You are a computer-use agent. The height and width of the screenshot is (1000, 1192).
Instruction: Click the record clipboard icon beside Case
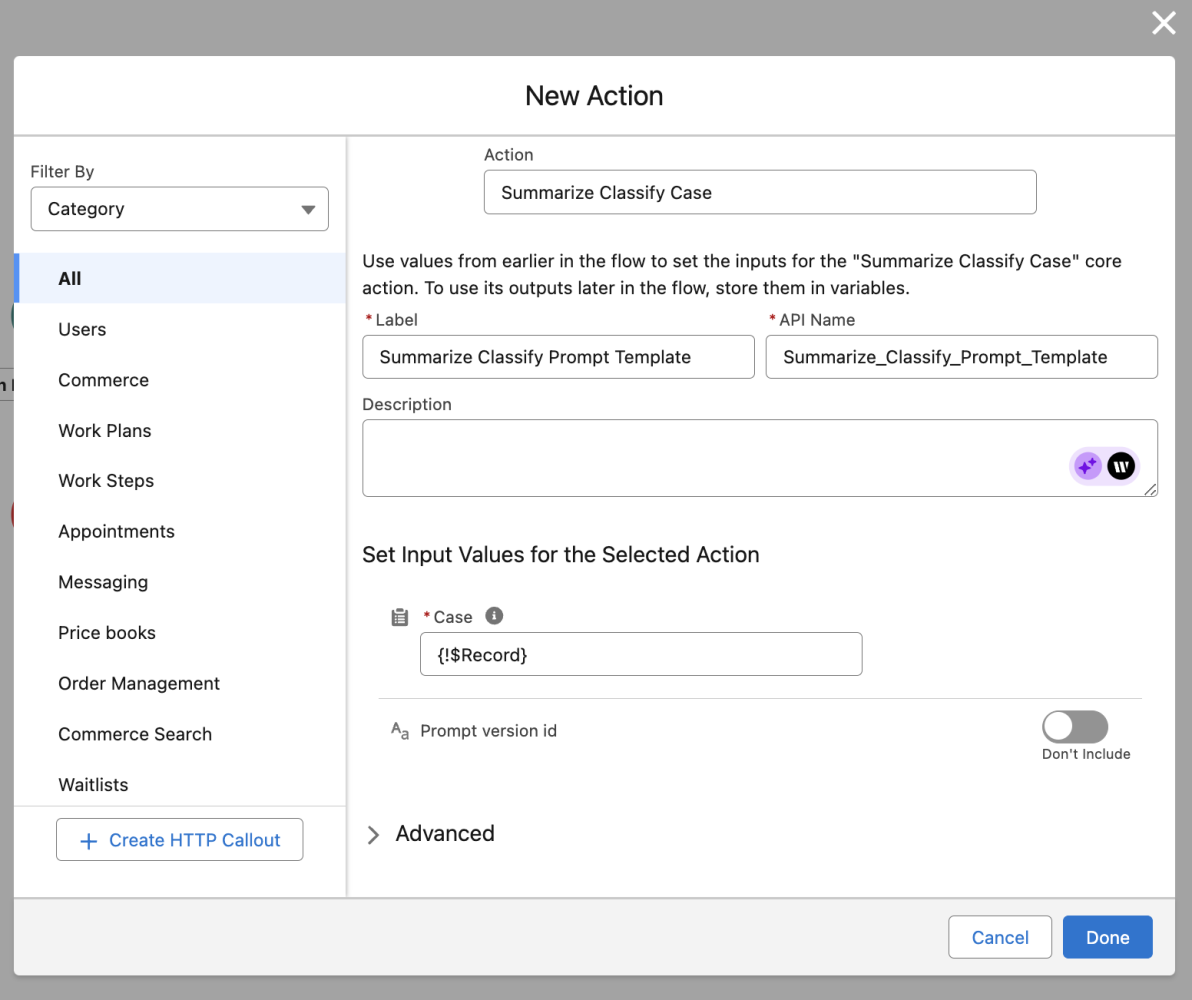(399, 616)
